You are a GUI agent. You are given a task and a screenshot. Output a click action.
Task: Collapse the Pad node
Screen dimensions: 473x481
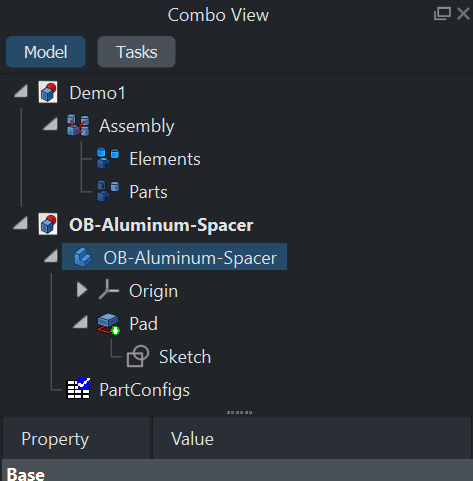click(x=80, y=322)
